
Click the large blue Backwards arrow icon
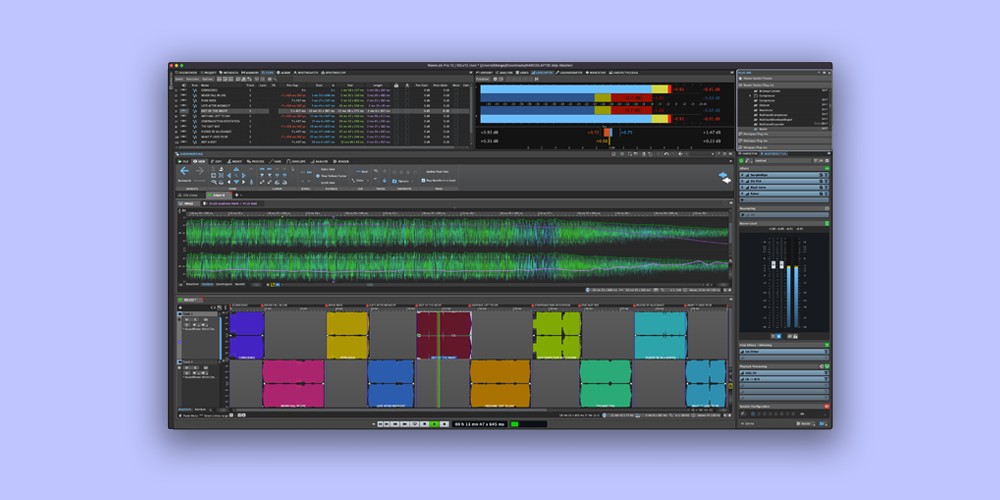184,172
